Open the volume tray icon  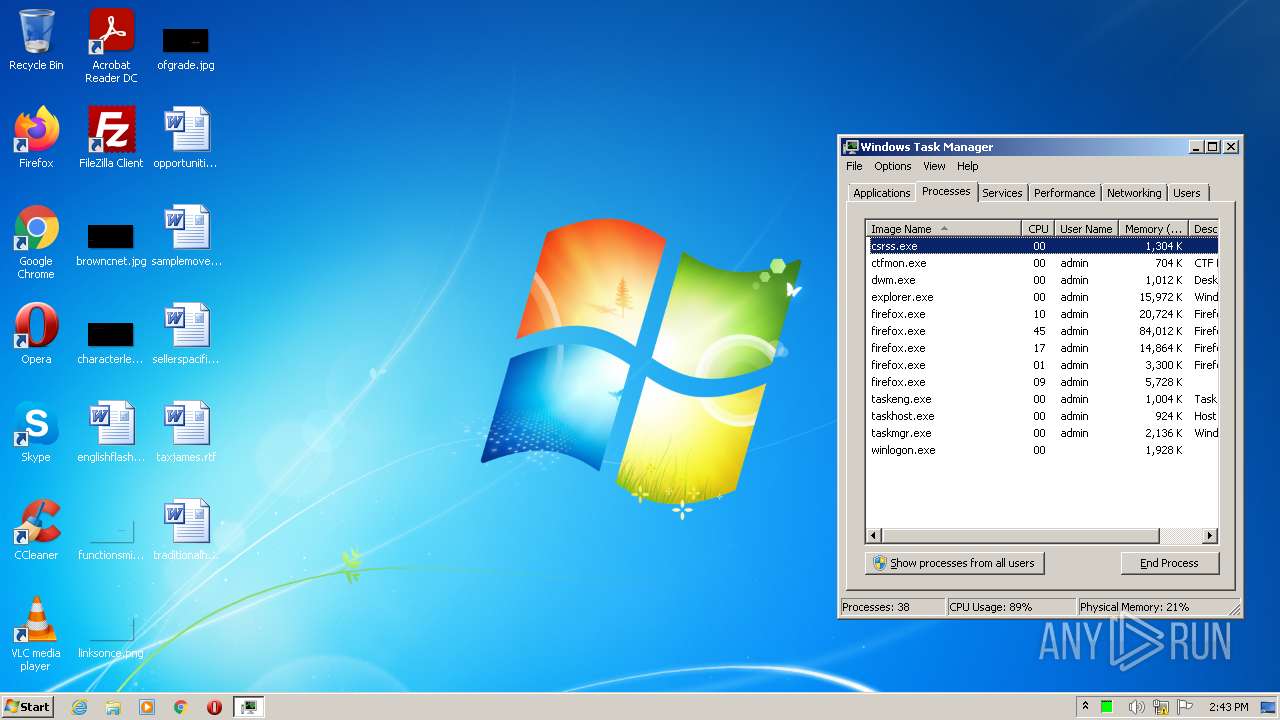pos(1136,707)
